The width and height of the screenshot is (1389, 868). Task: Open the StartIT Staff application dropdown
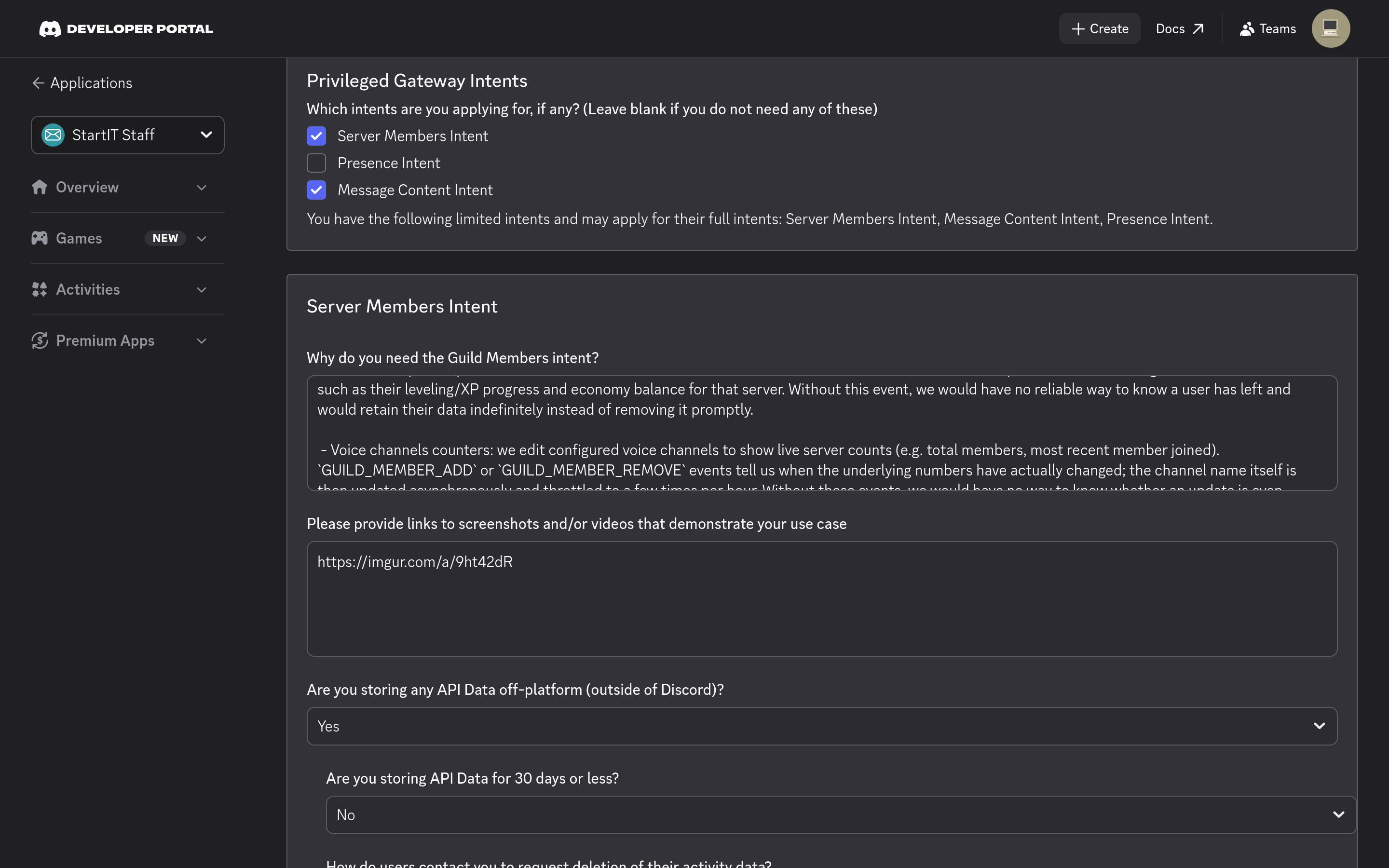pos(127,135)
